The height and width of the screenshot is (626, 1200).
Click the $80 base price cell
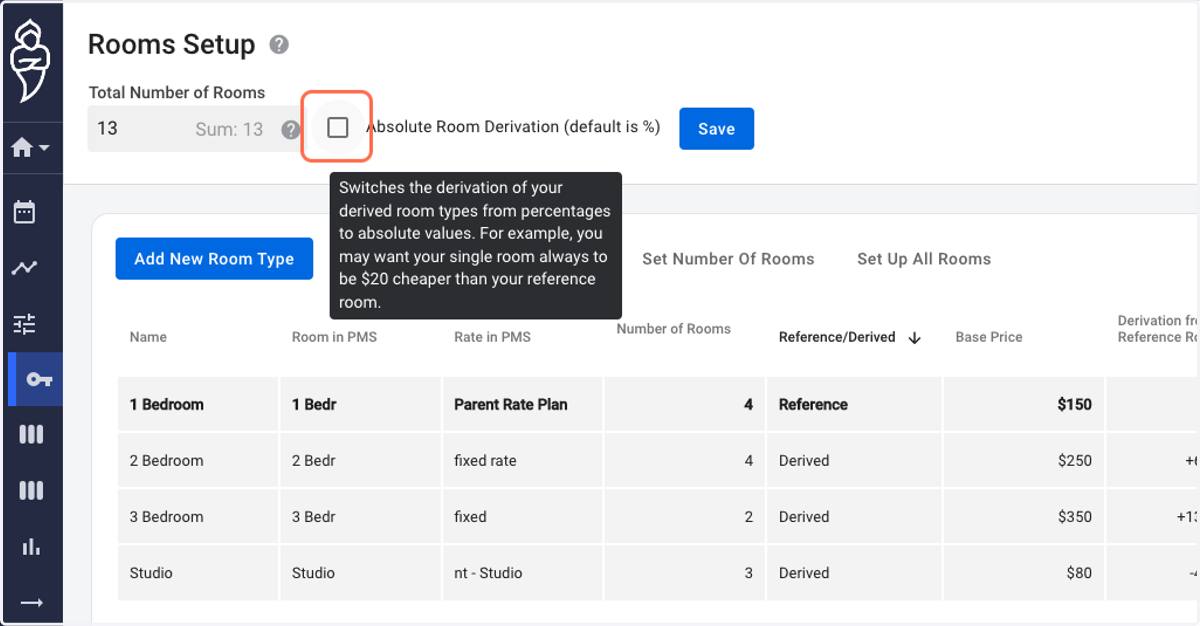point(1023,573)
